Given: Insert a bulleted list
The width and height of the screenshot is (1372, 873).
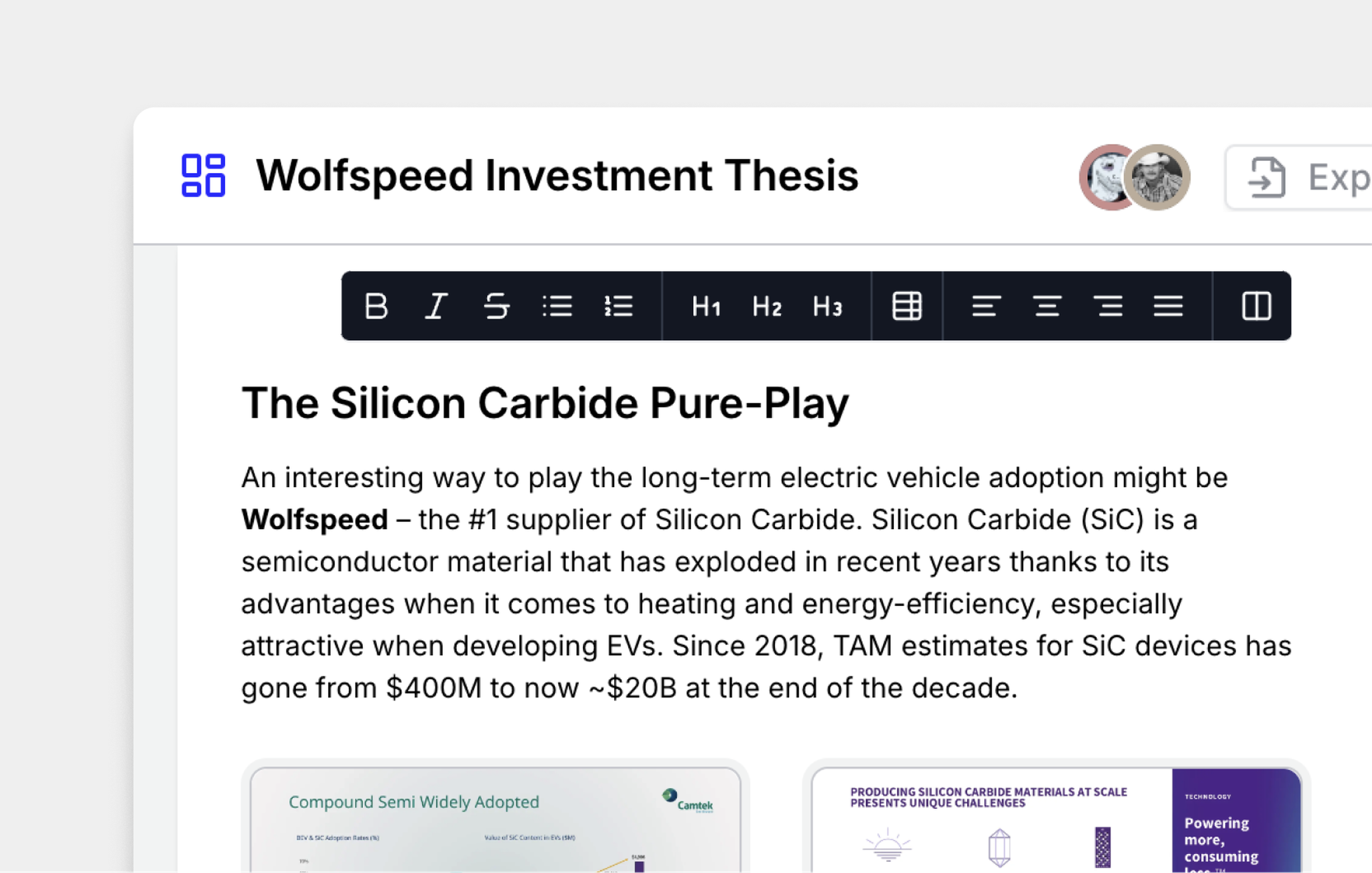Looking at the screenshot, I should tap(557, 306).
